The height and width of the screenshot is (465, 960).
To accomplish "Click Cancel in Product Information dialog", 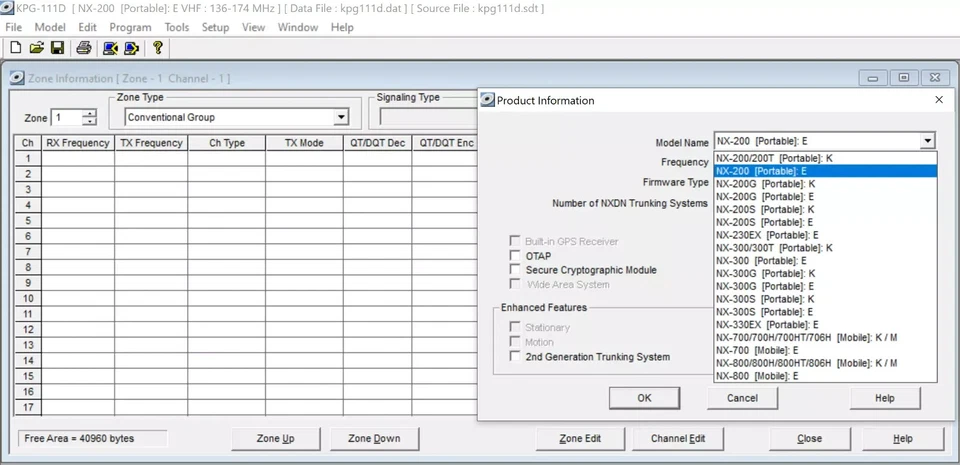I will [742, 398].
